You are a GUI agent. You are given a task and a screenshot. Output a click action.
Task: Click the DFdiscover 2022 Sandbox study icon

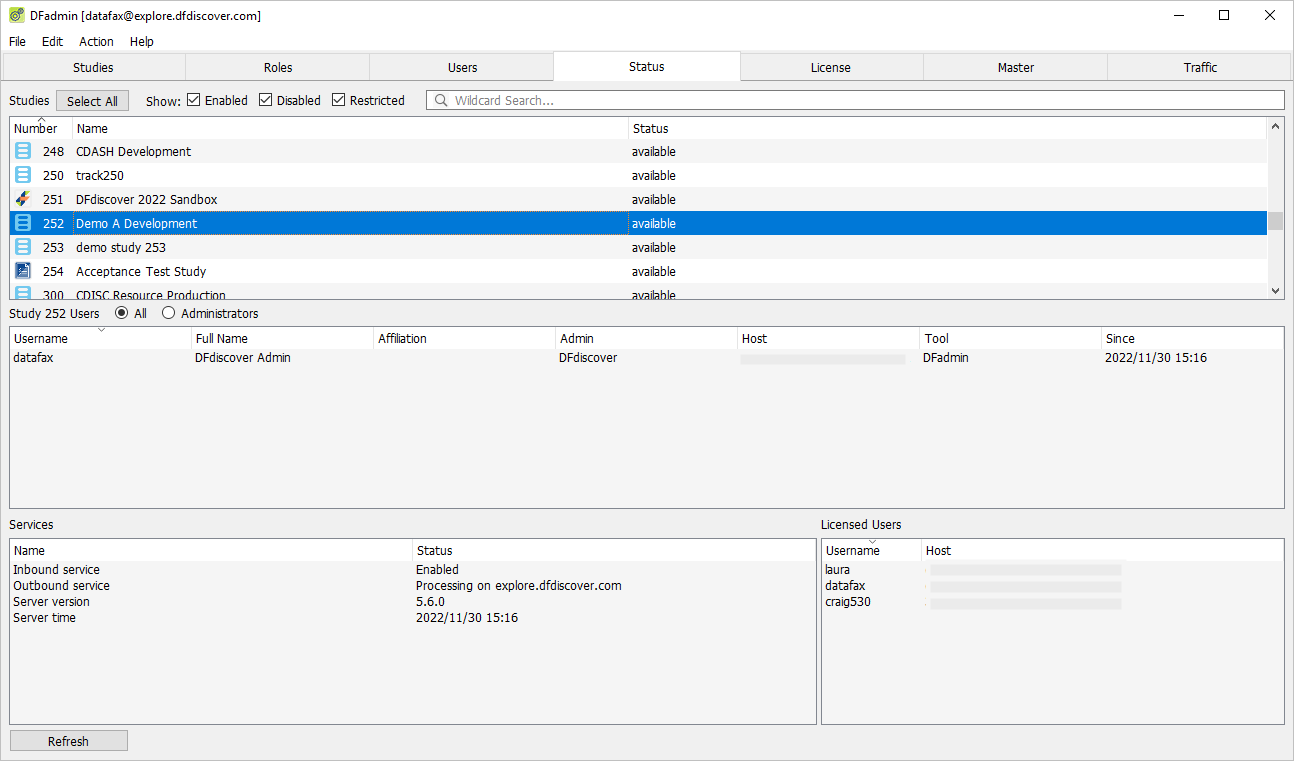pyautogui.click(x=23, y=199)
